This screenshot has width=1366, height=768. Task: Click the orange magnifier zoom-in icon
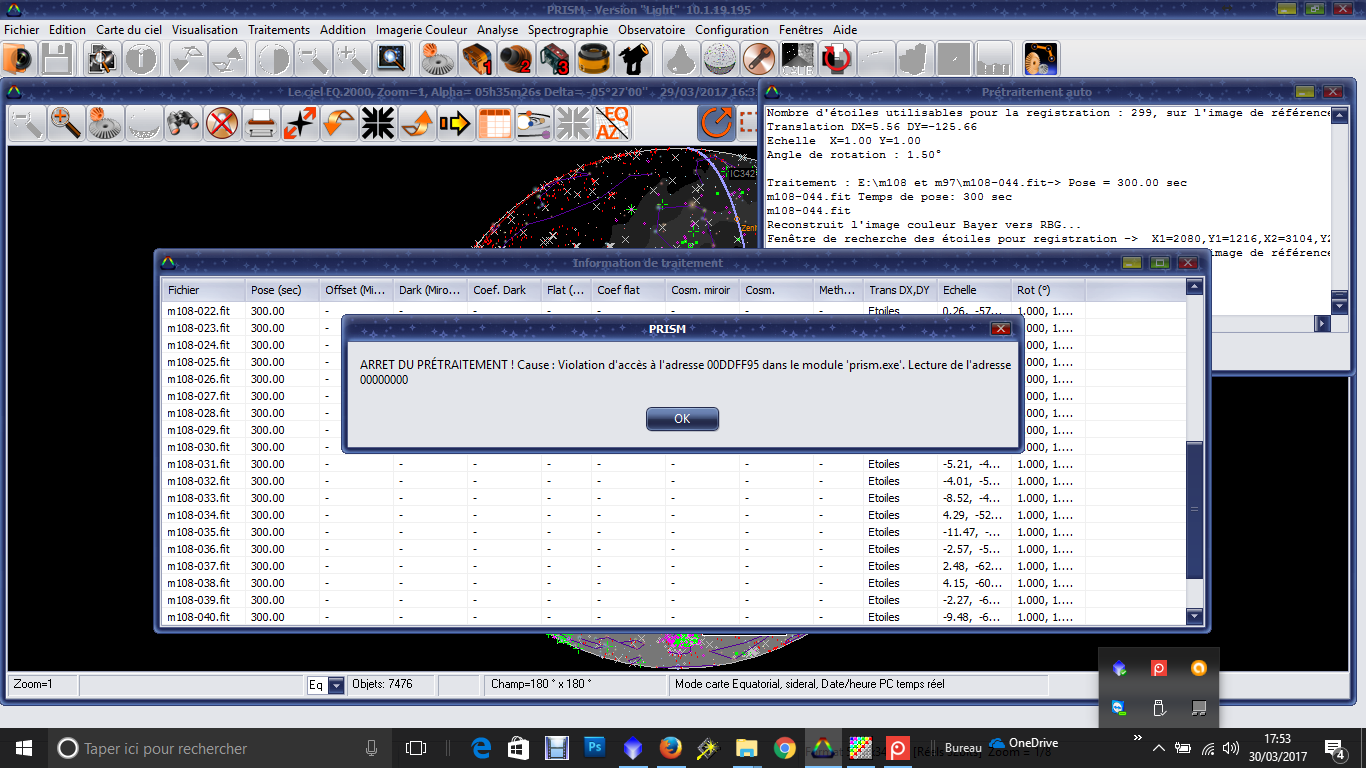pos(66,124)
